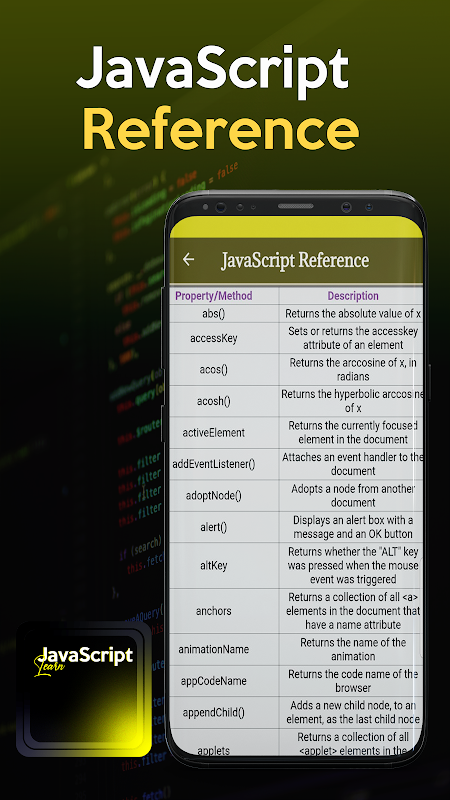
Task: Tap the alert() method row
Action: pyautogui.click(x=213, y=527)
